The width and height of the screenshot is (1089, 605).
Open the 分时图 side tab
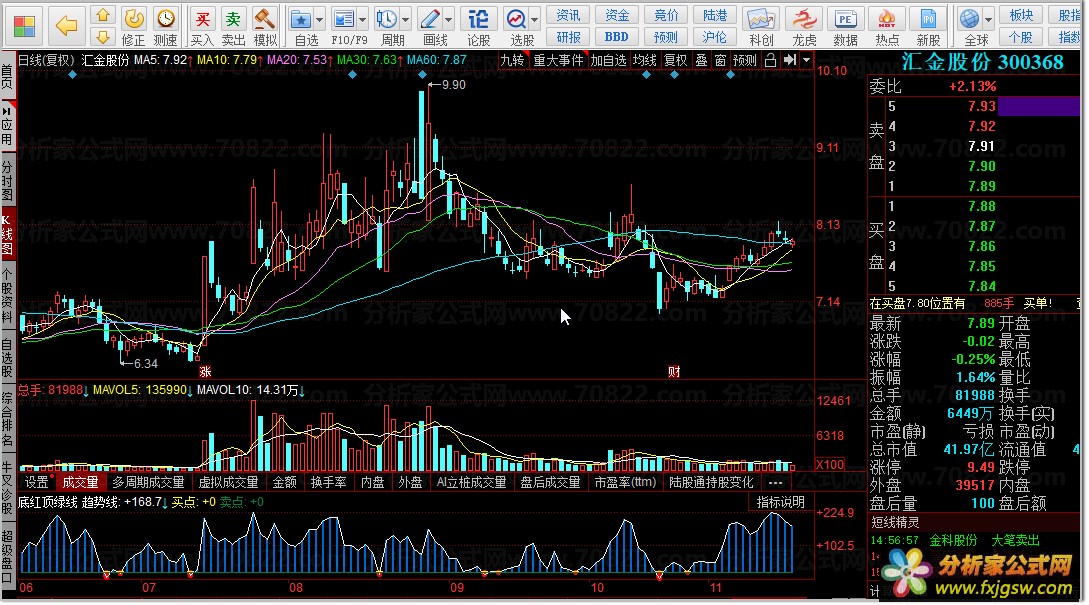coord(8,181)
